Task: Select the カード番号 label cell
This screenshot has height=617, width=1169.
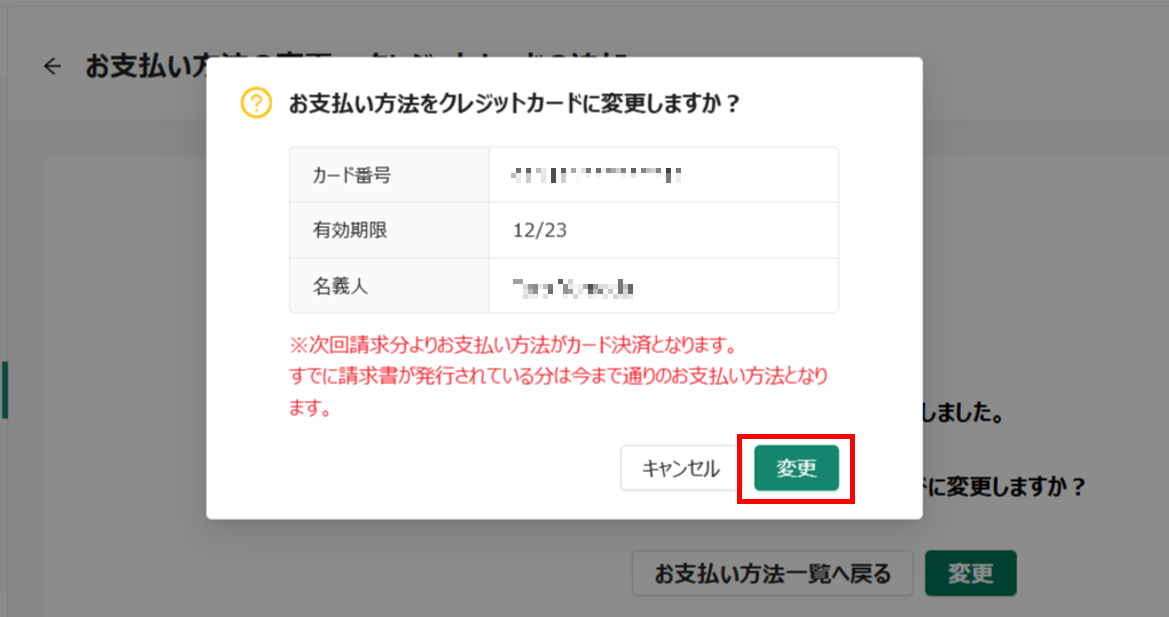Action: tap(389, 174)
